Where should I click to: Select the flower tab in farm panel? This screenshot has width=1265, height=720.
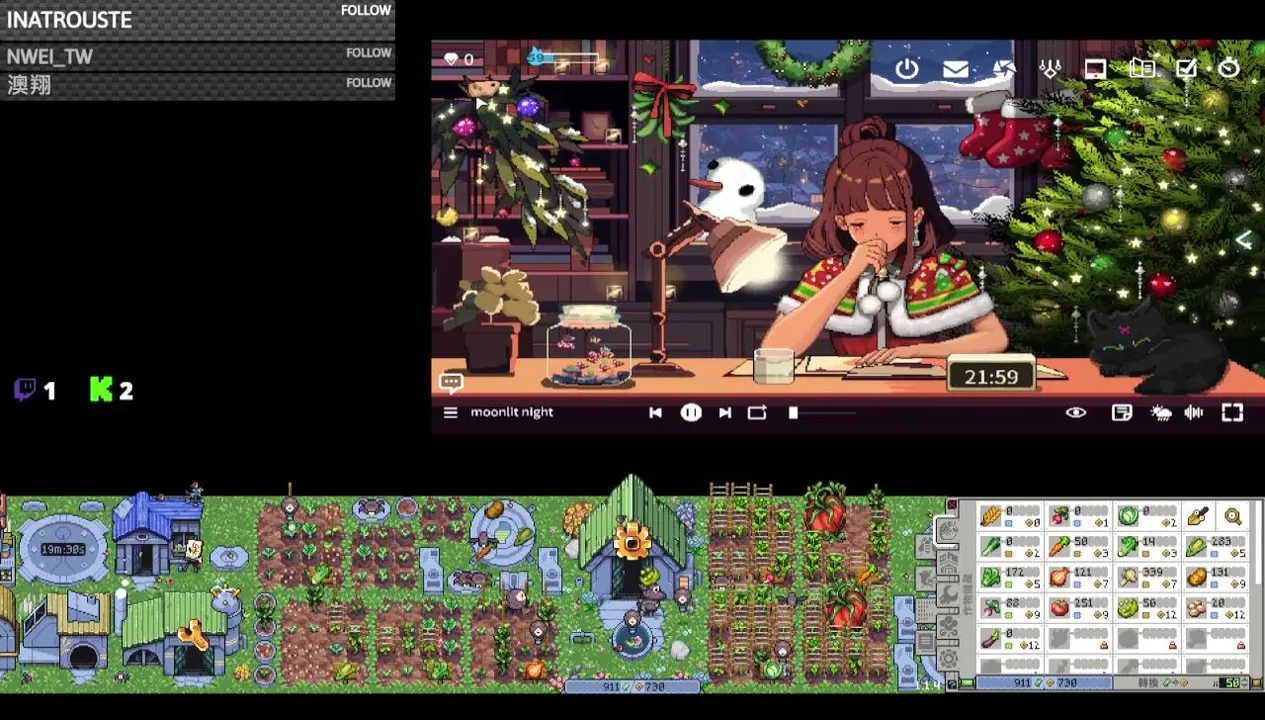(x=947, y=629)
